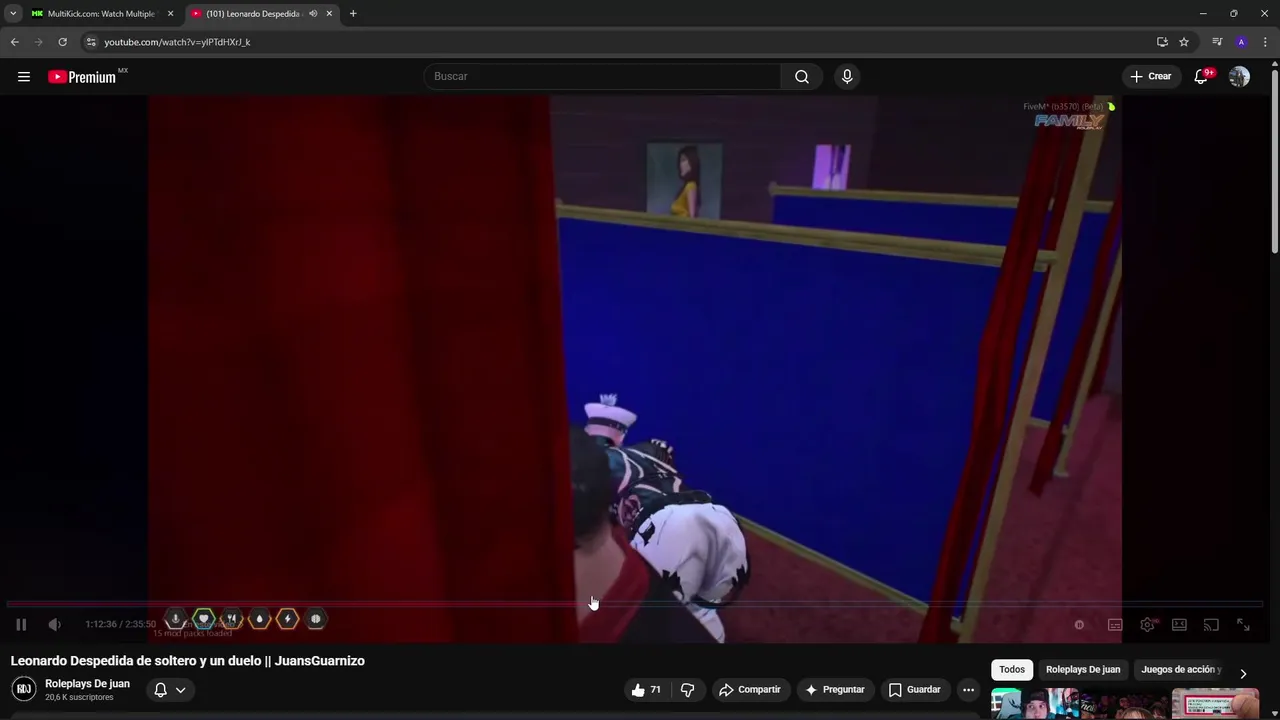Switch to theater mode
The width and height of the screenshot is (1280, 720).
1179,625
